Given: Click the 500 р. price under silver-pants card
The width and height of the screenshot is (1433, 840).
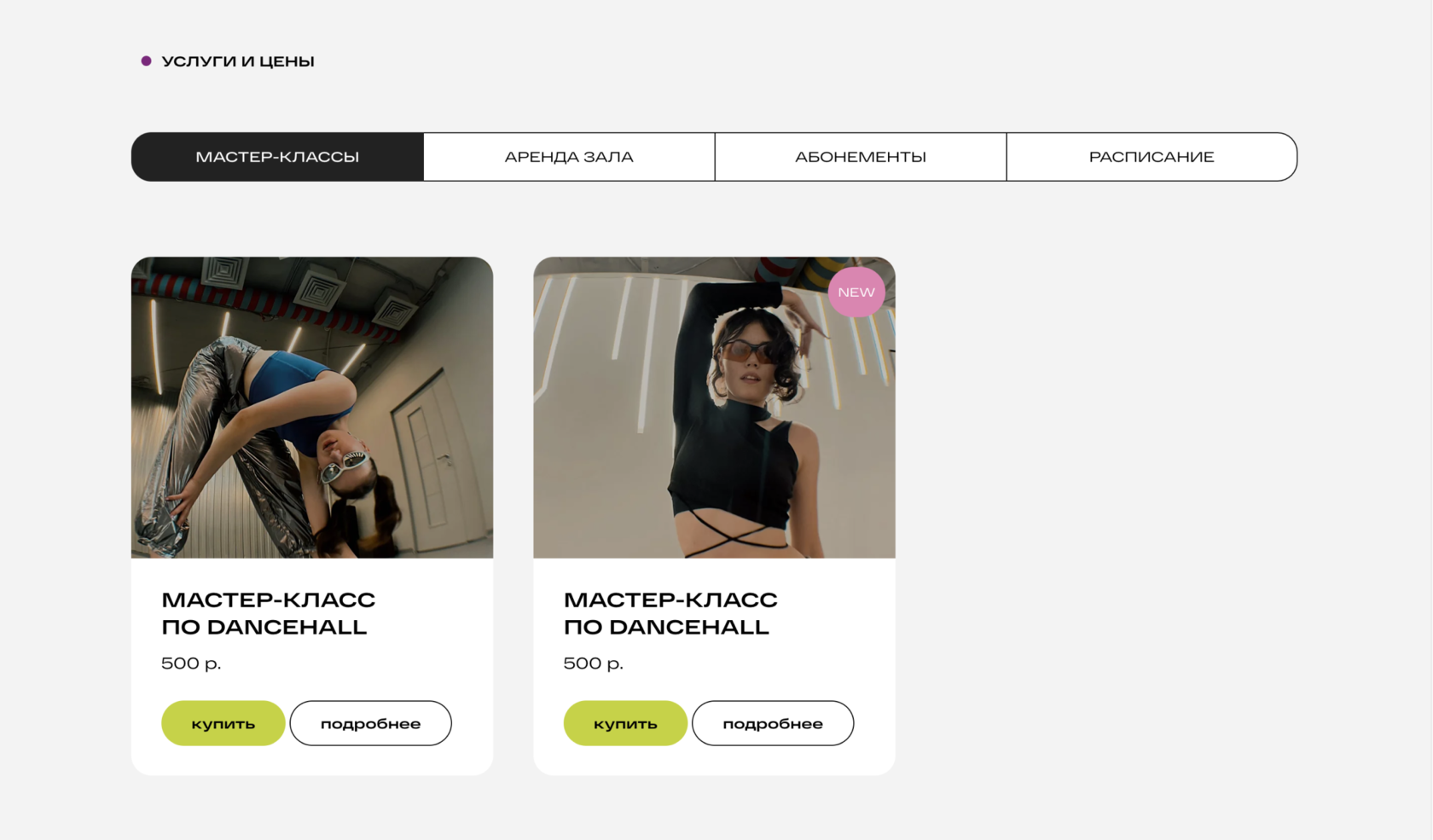Looking at the screenshot, I should (x=191, y=663).
